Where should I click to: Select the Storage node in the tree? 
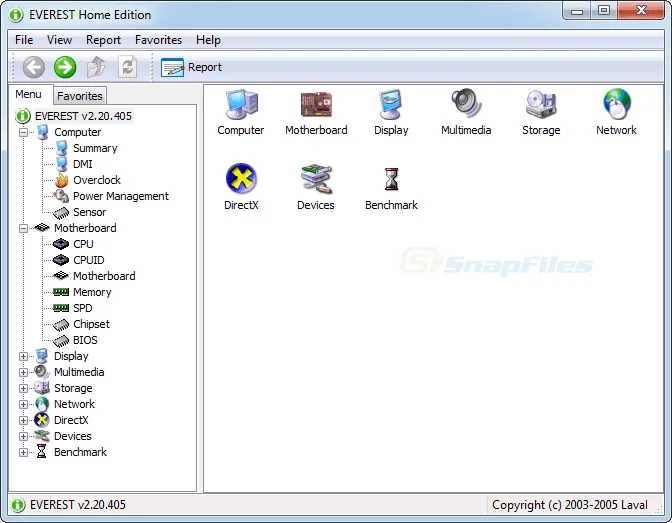coord(73,388)
